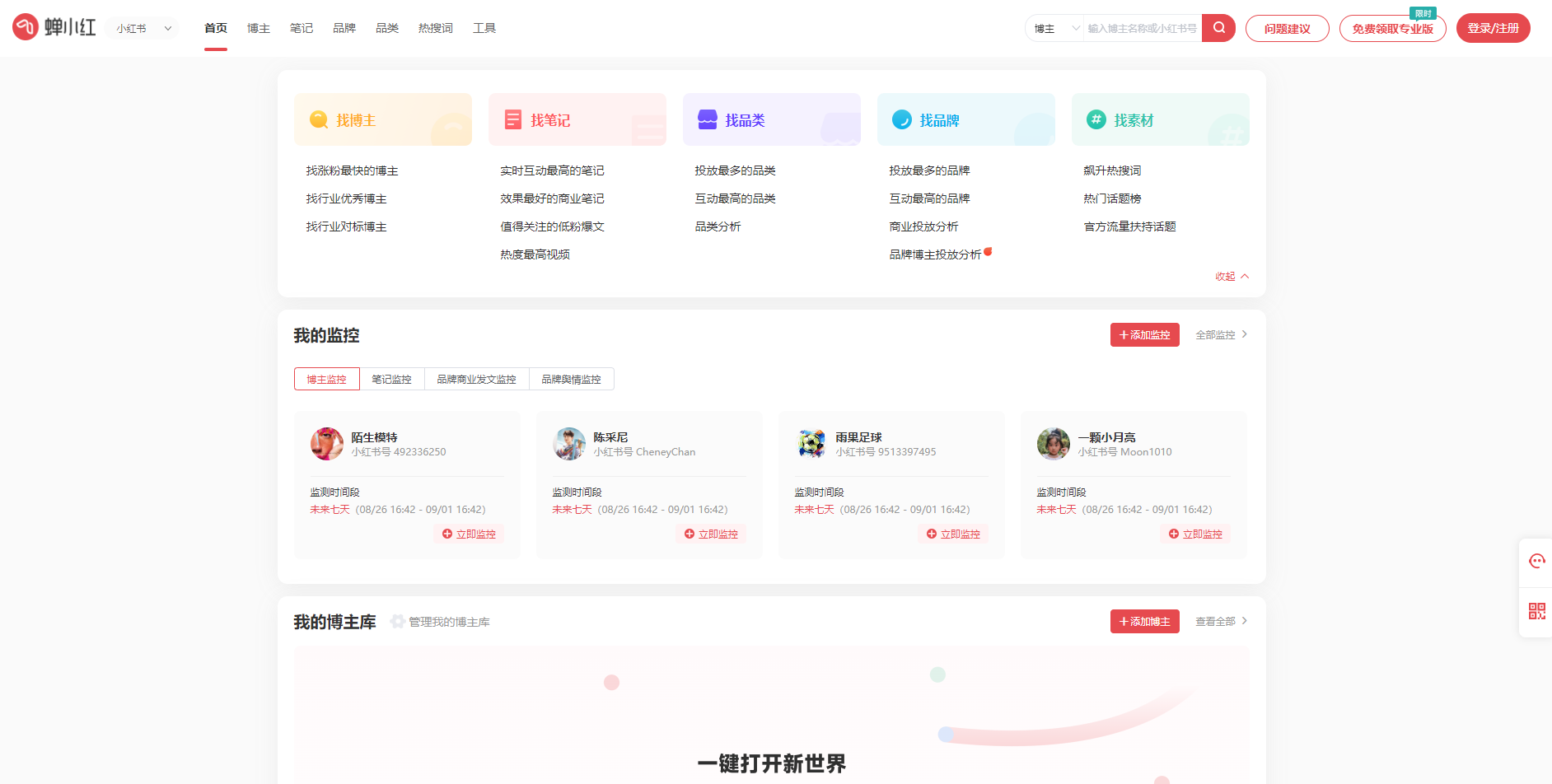The height and width of the screenshot is (784, 1552).
Task: Open 投放最多的品牌 link
Action: pyautogui.click(x=929, y=170)
